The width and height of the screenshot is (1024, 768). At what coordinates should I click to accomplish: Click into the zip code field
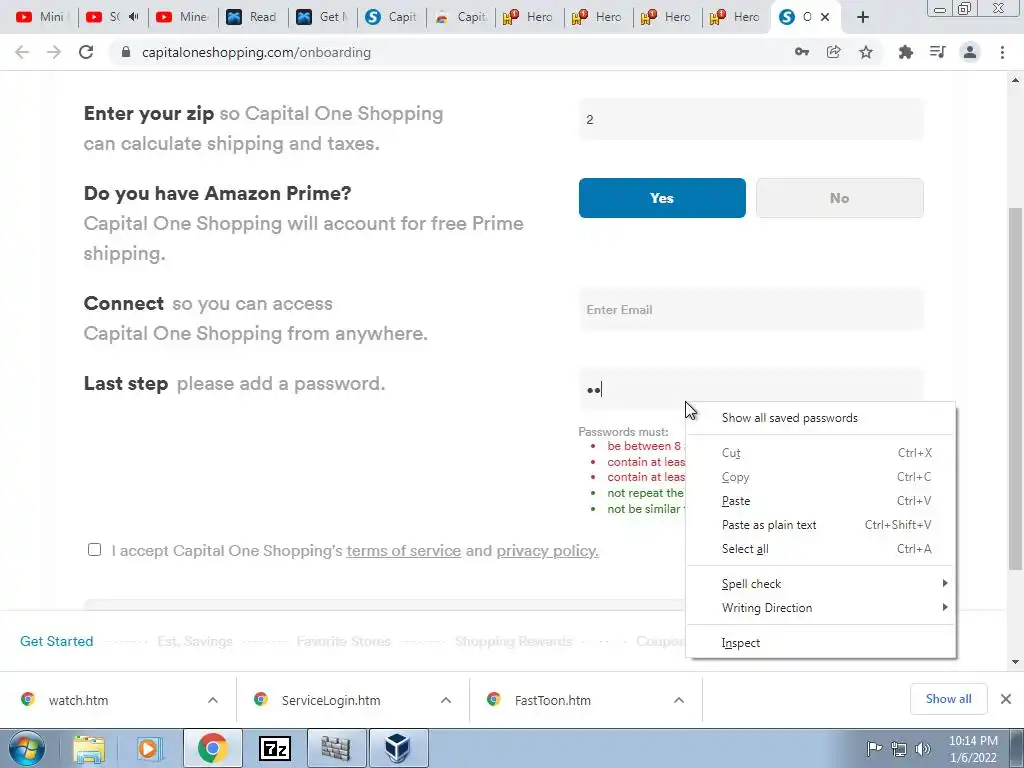(751, 120)
